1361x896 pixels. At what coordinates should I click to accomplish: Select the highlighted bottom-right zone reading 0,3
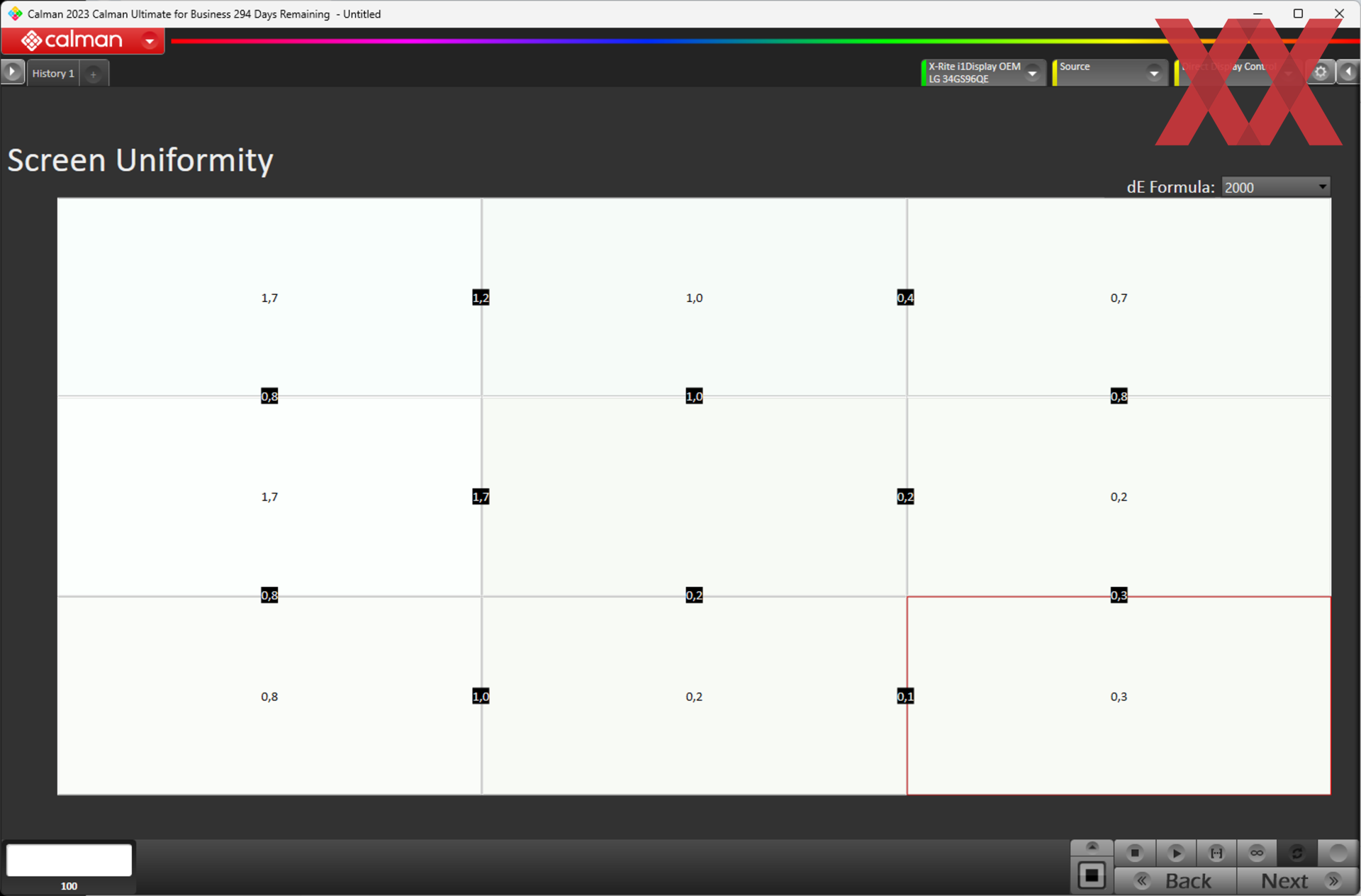click(x=1119, y=696)
